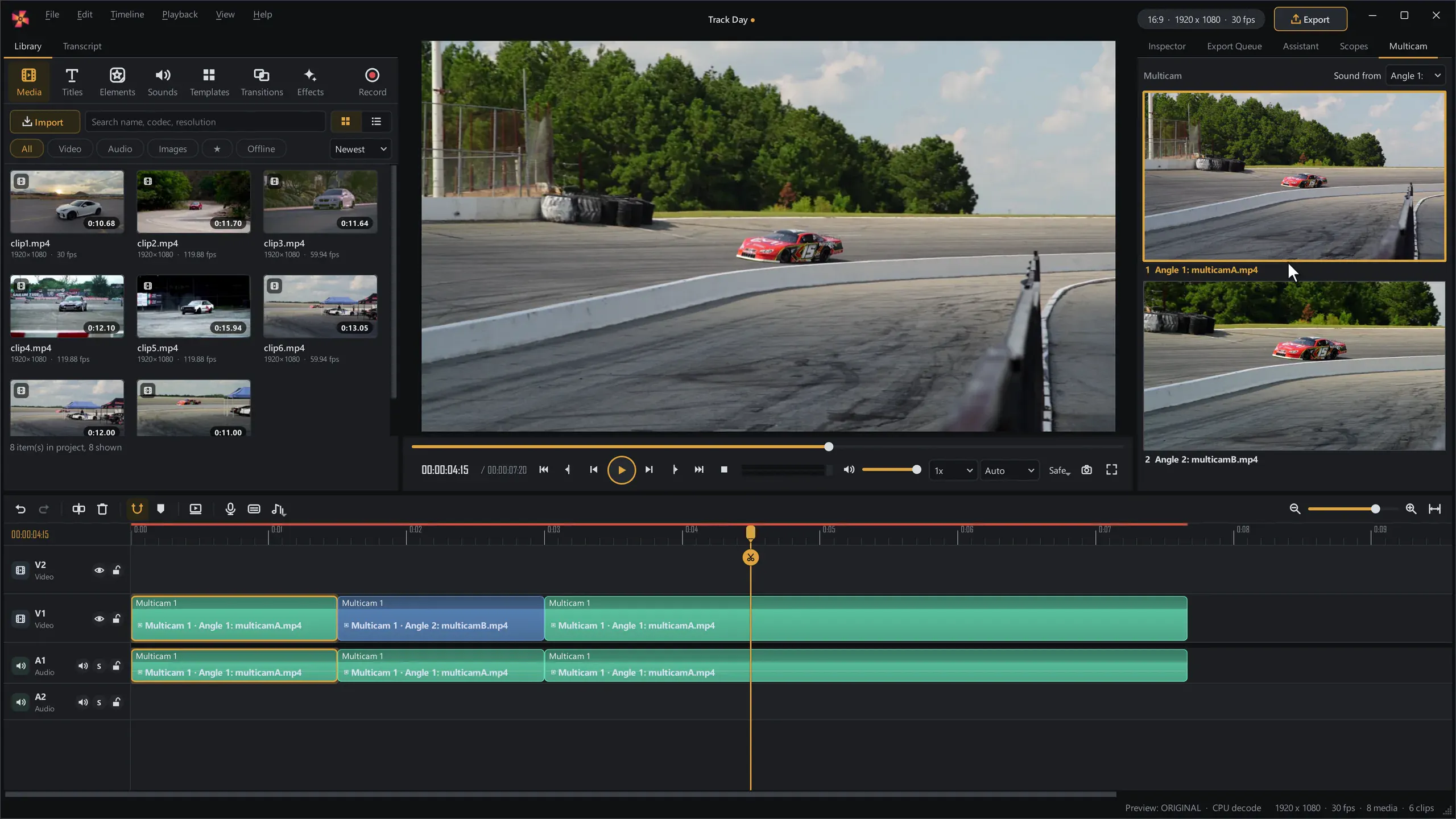Viewport: 1456px width, 819px height.
Task: Switch to the Inspector tab
Action: point(1167,46)
